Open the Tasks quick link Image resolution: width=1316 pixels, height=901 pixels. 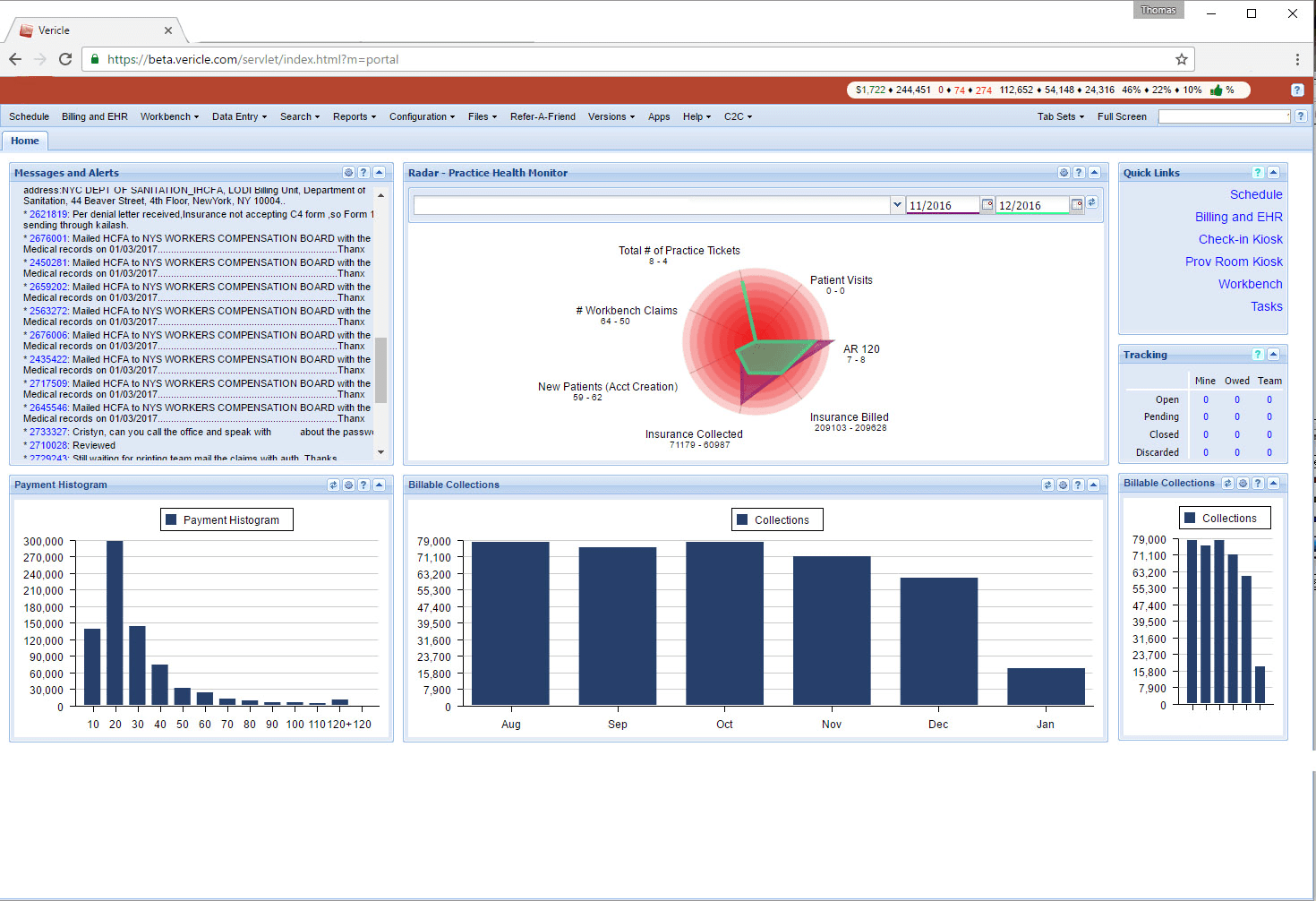(x=1267, y=306)
